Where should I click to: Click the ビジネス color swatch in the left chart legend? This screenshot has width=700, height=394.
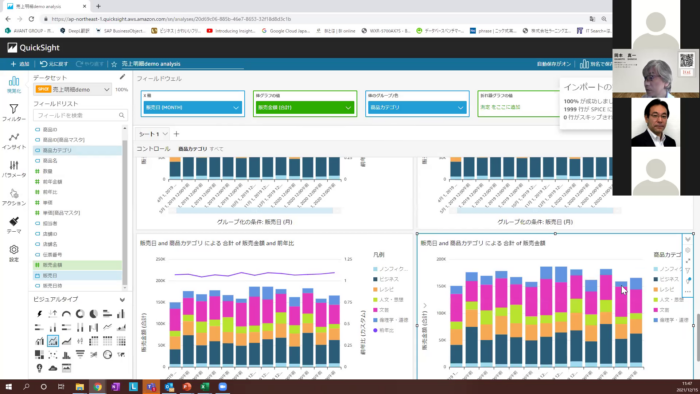coord(375,279)
